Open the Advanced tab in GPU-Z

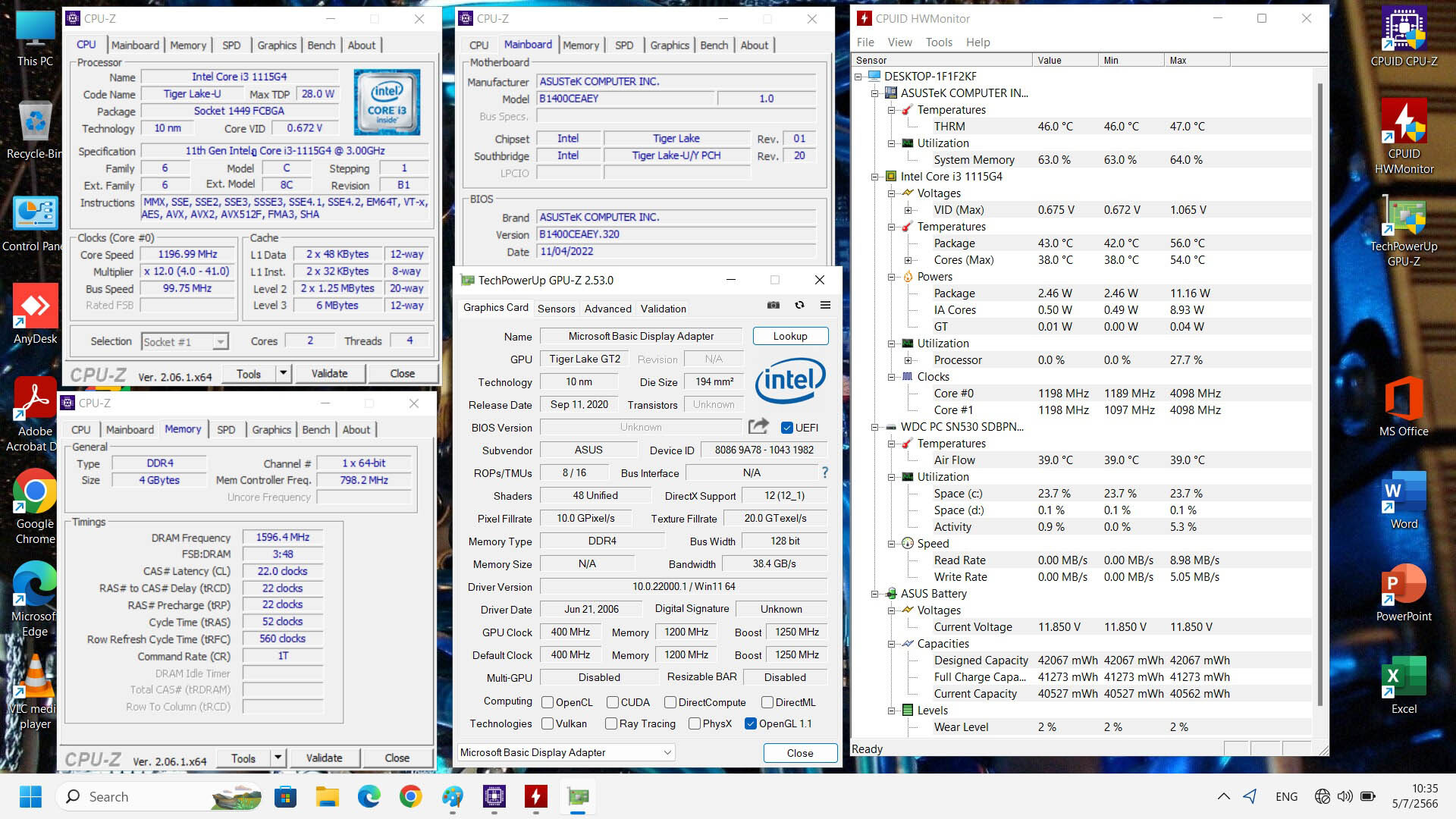coord(607,309)
